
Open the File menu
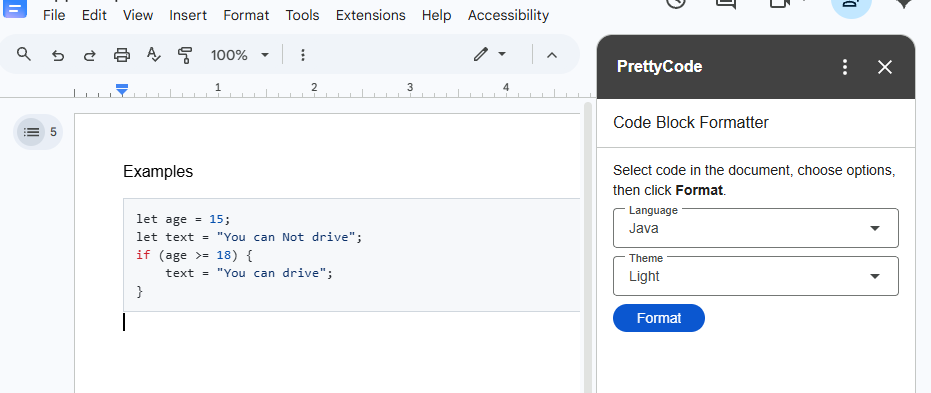[54, 15]
